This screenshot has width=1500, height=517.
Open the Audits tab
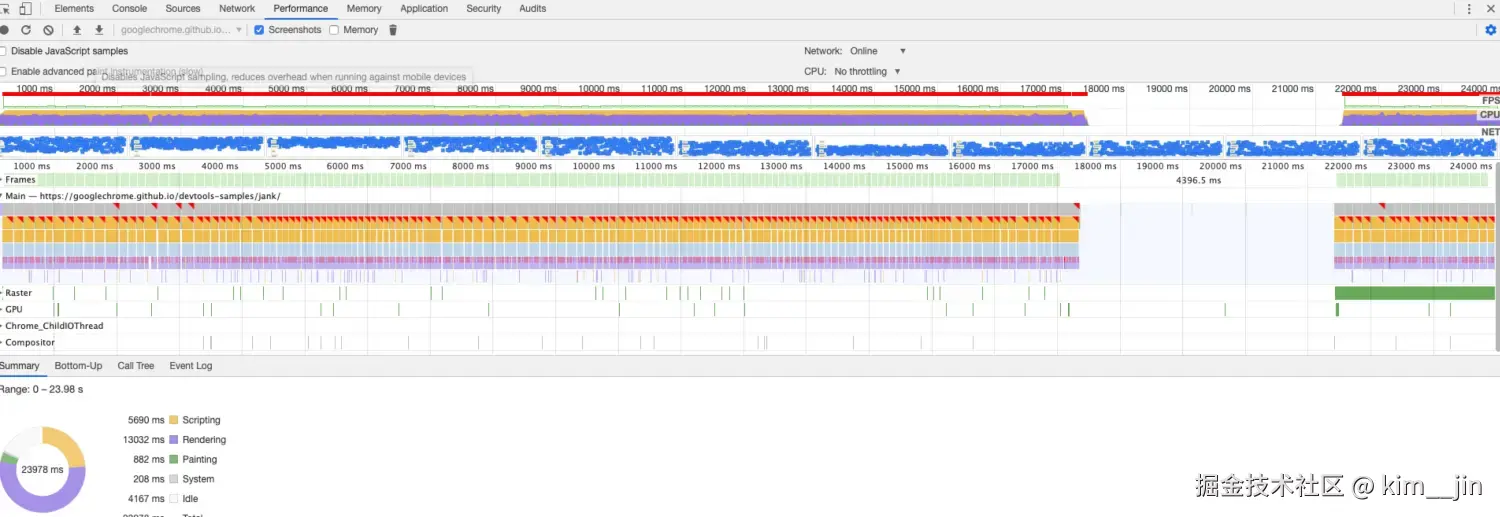533,9
